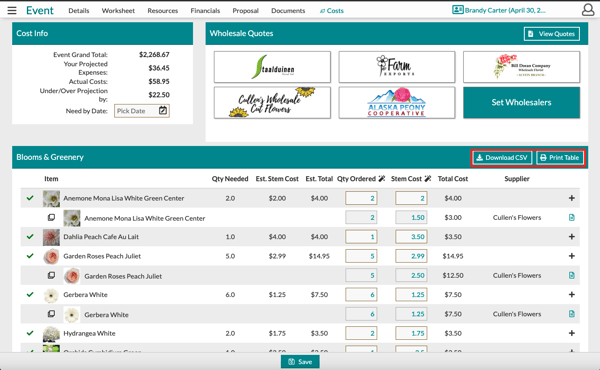The height and width of the screenshot is (370, 600).
Task: Click the Set Wholesalers button
Action: (522, 103)
